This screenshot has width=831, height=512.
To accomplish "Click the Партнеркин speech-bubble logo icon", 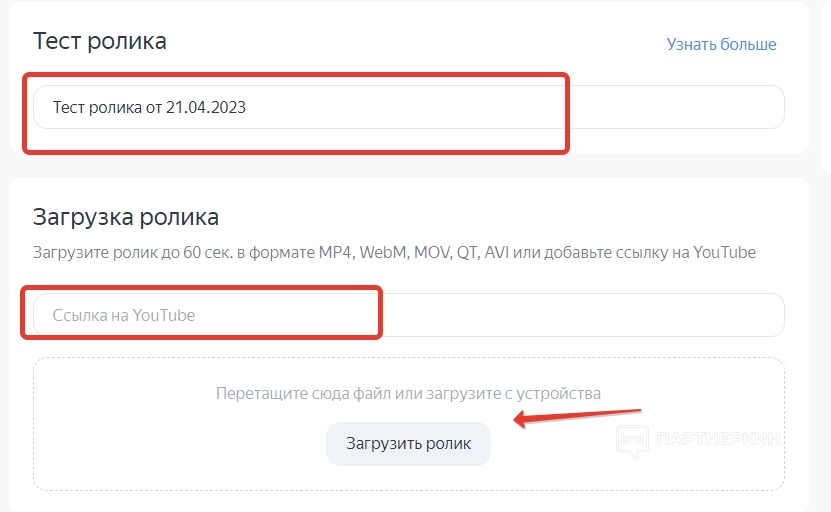I will coord(629,441).
